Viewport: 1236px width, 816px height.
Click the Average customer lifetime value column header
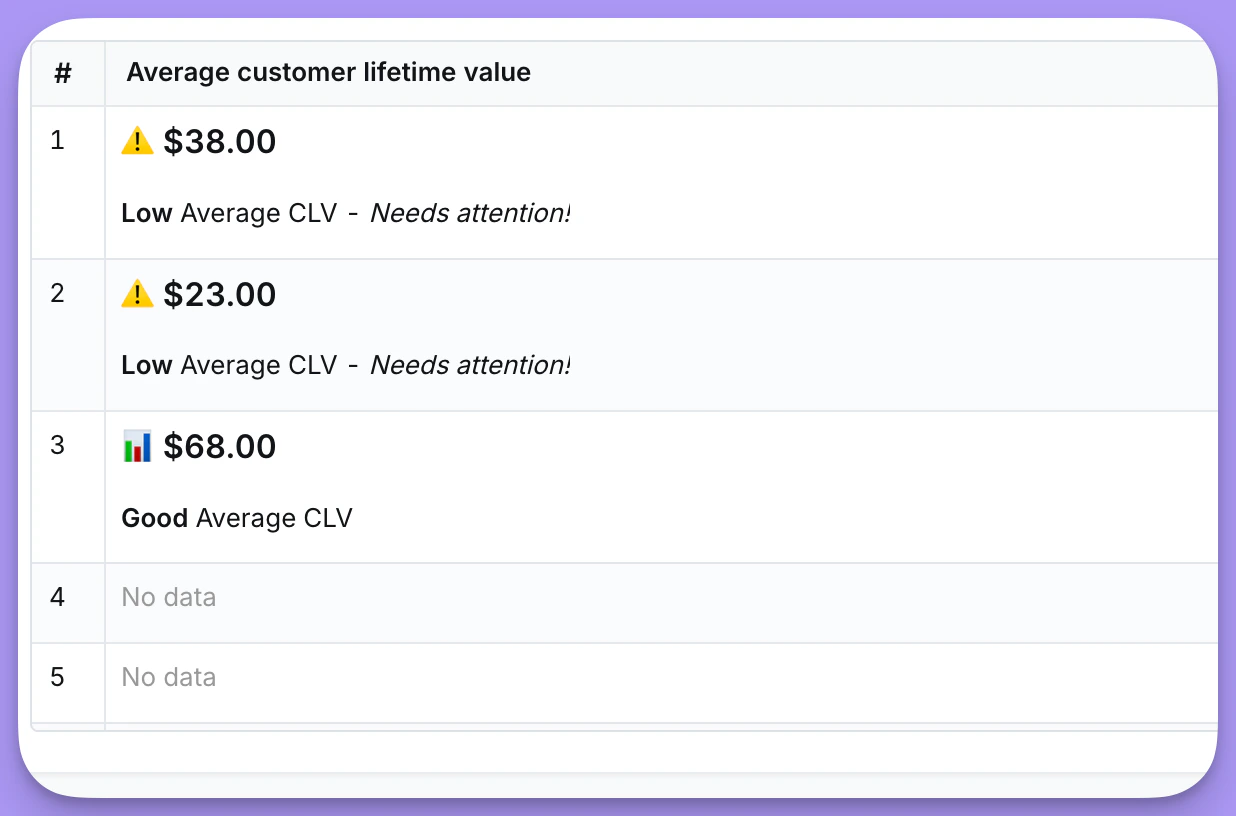click(x=328, y=72)
